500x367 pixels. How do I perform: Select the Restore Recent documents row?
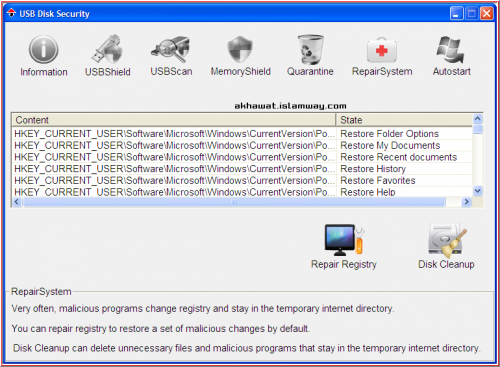(x=242, y=157)
